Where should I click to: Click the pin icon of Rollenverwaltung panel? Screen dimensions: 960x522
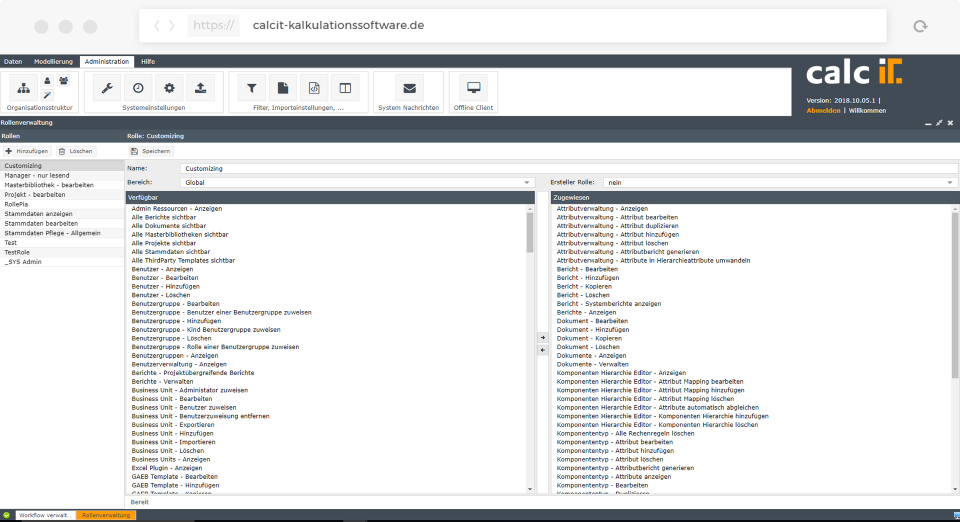click(939, 123)
